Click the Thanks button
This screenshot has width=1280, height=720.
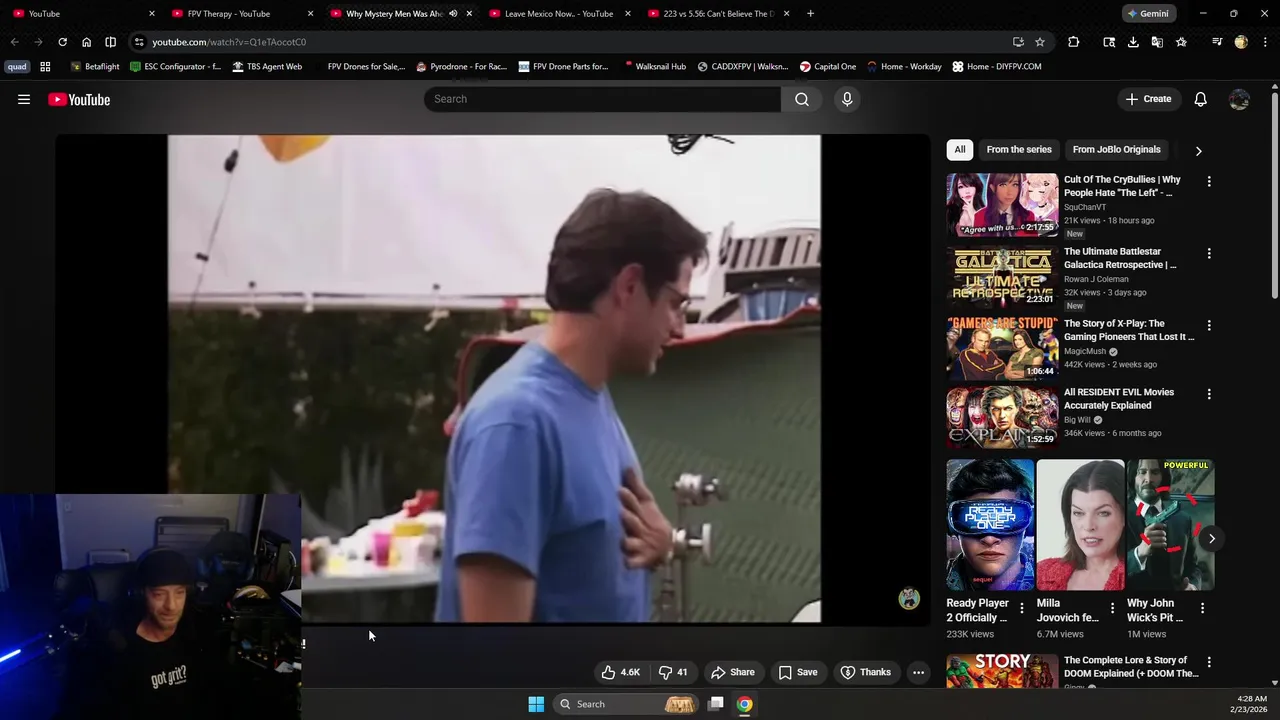(865, 672)
